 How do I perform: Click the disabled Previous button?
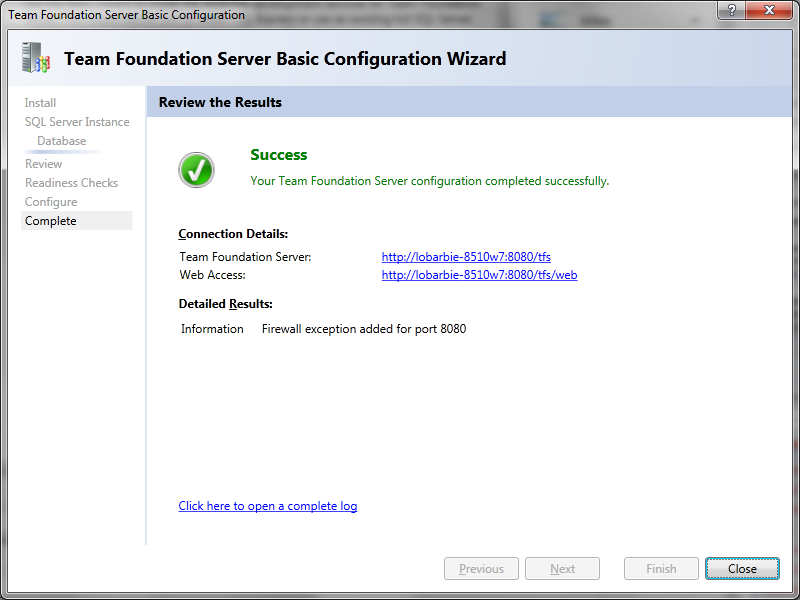481,568
